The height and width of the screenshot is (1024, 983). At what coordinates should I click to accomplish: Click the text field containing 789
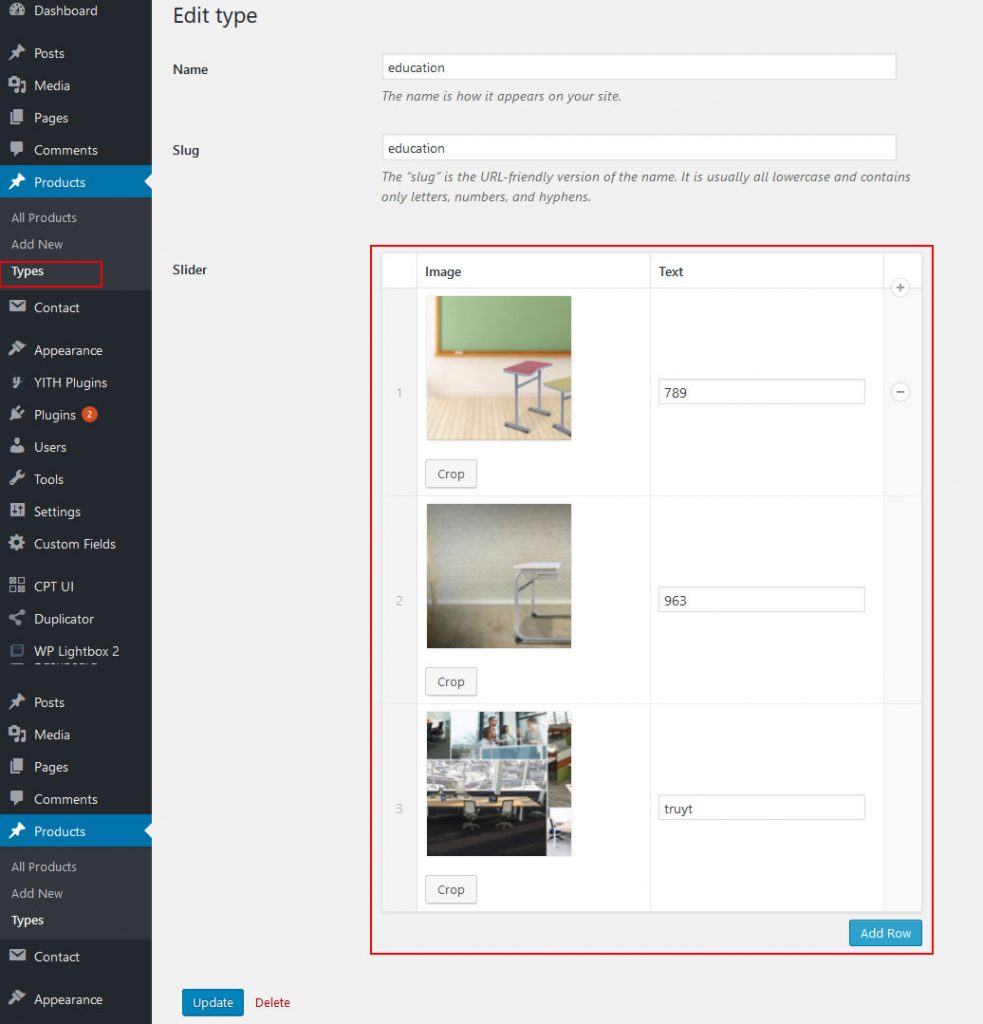pos(761,392)
